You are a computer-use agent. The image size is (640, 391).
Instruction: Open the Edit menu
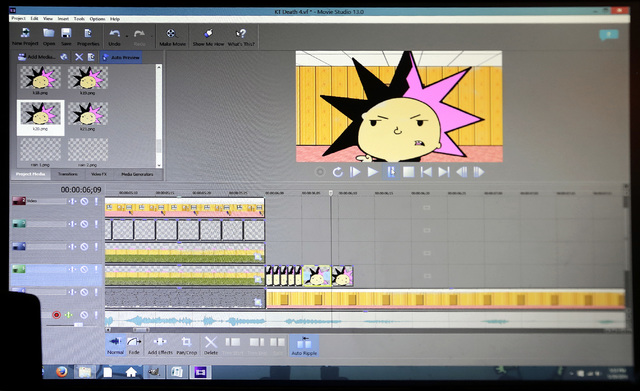(x=34, y=19)
